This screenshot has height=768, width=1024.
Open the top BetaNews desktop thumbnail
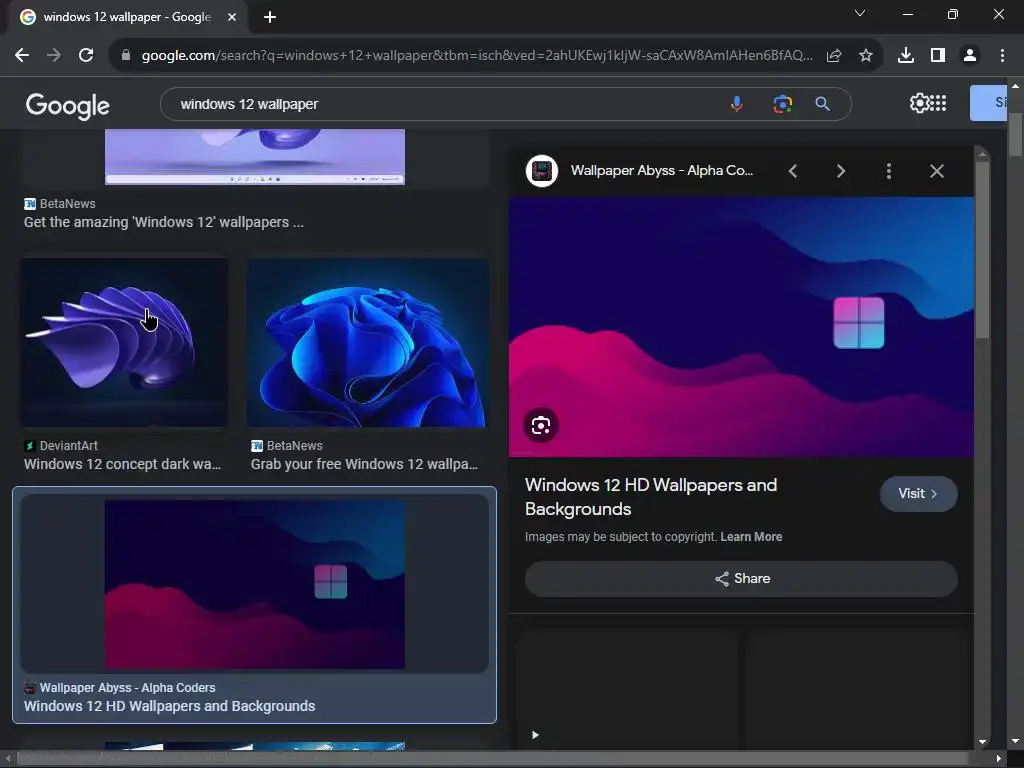pyautogui.click(x=255, y=157)
